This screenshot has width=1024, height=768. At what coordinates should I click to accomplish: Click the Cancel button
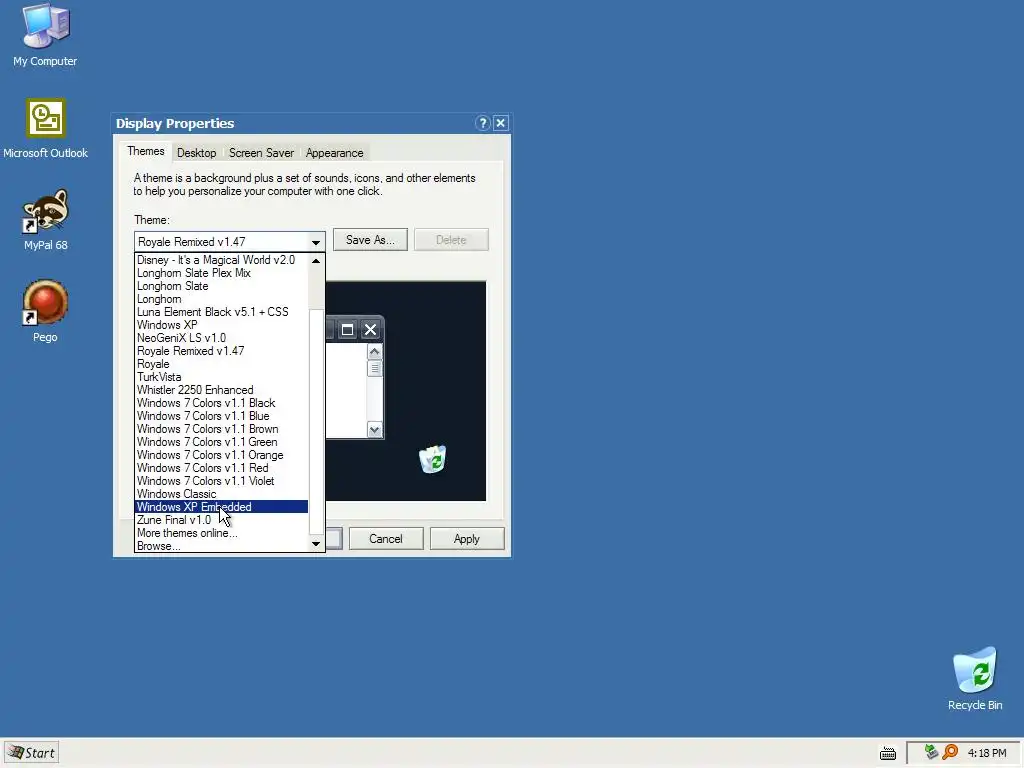(x=386, y=539)
